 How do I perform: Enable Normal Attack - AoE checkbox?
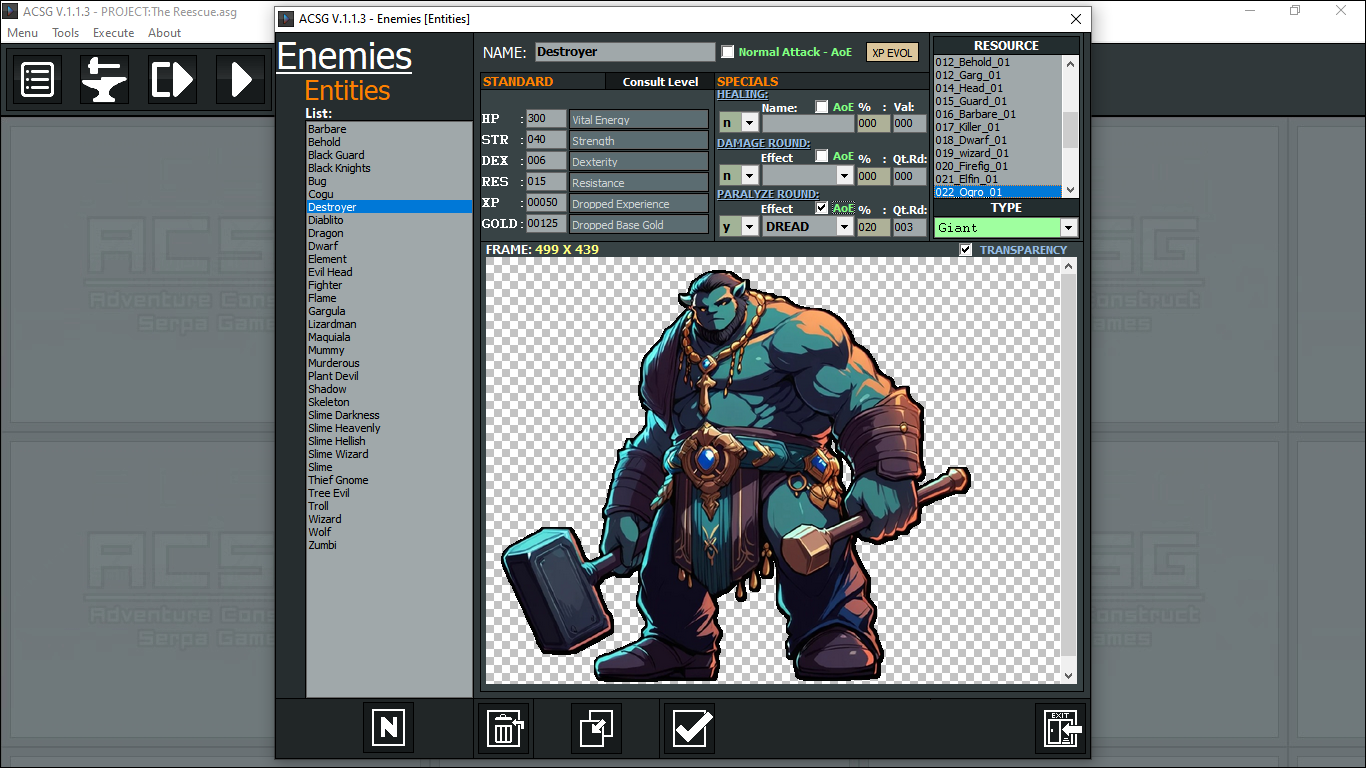728,52
